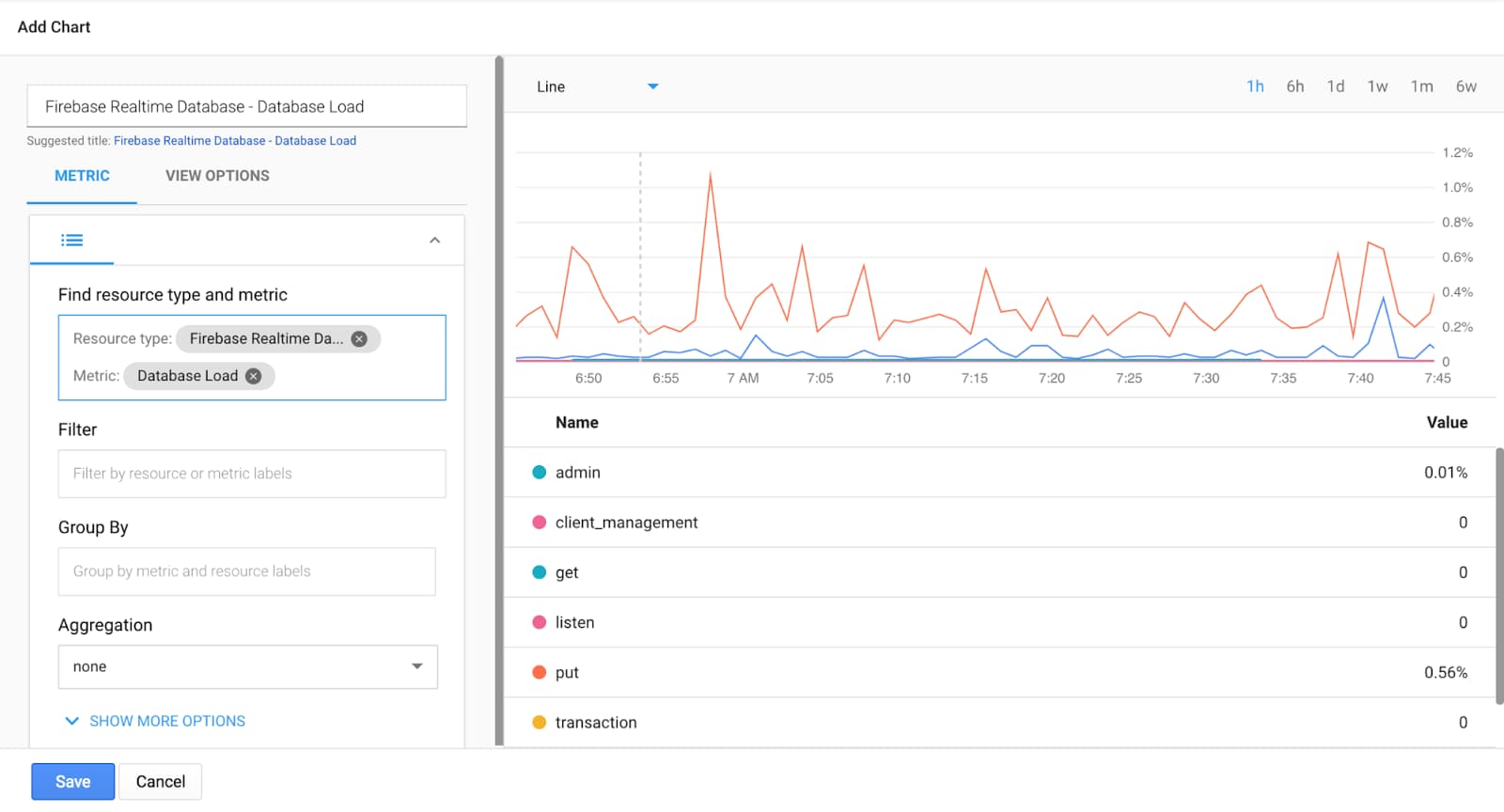Set time range to 1w
The height and width of the screenshot is (812, 1504).
[1377, 86]
